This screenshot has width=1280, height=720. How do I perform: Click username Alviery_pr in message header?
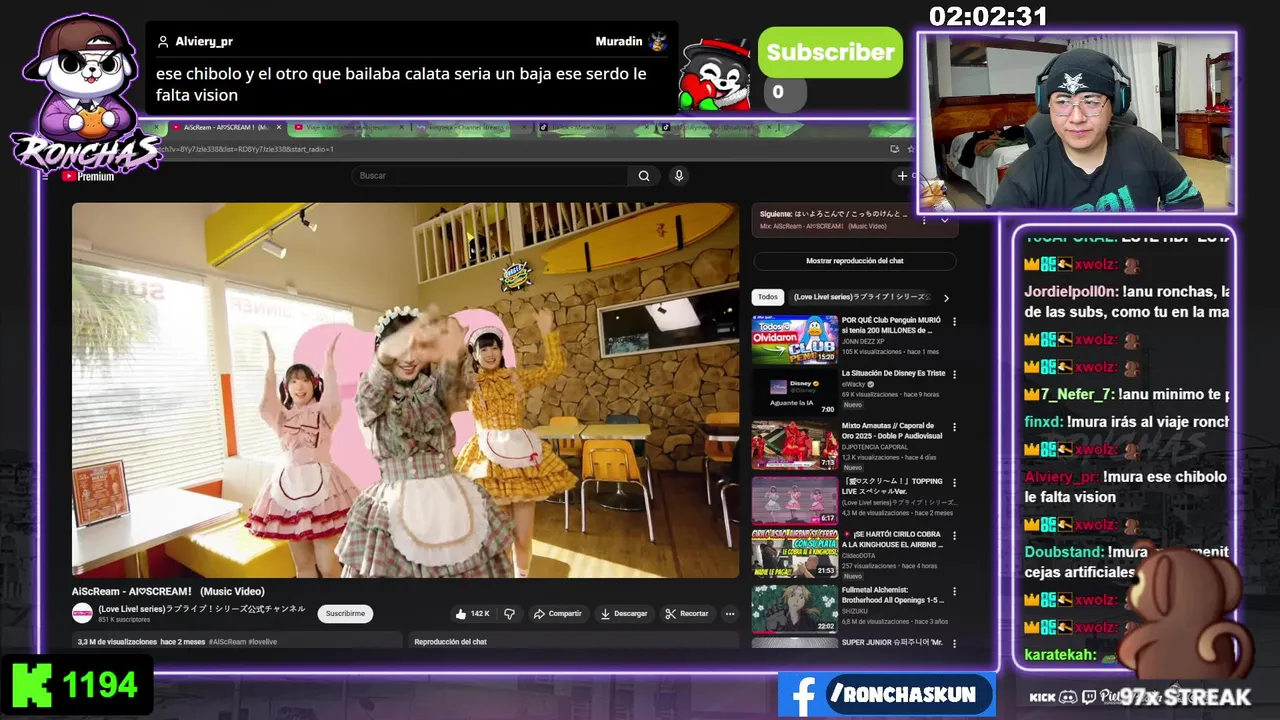[204, 42]
